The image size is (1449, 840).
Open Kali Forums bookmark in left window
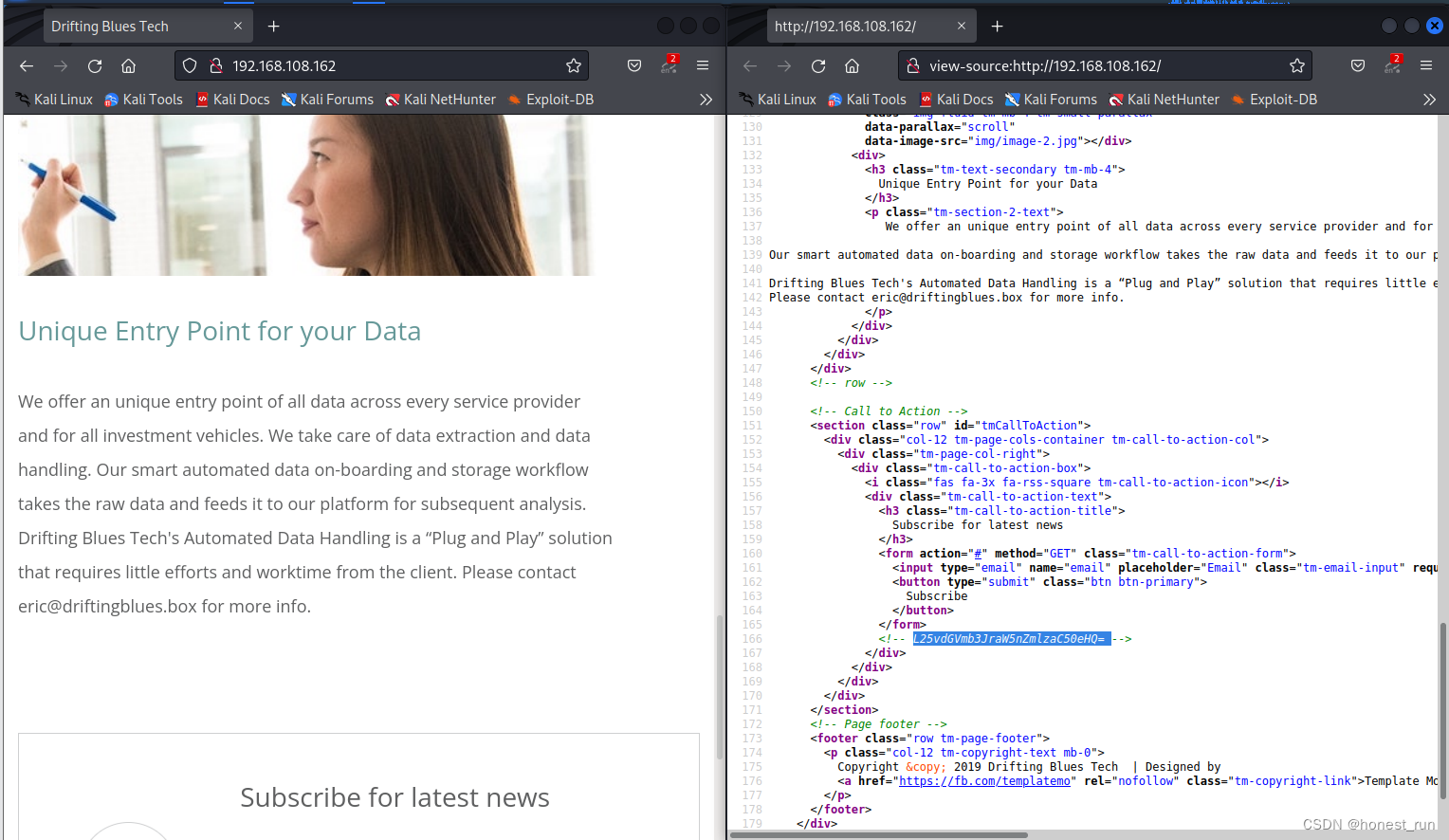[327, 100]
